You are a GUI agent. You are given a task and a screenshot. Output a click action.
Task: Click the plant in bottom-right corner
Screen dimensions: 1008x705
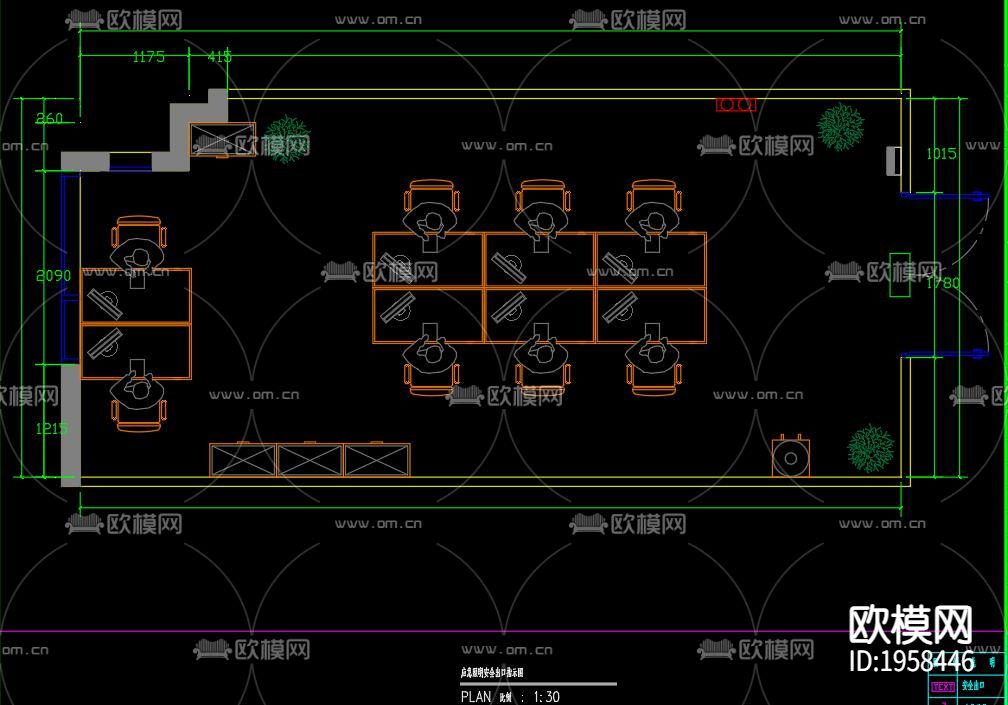tap(870, 448)
